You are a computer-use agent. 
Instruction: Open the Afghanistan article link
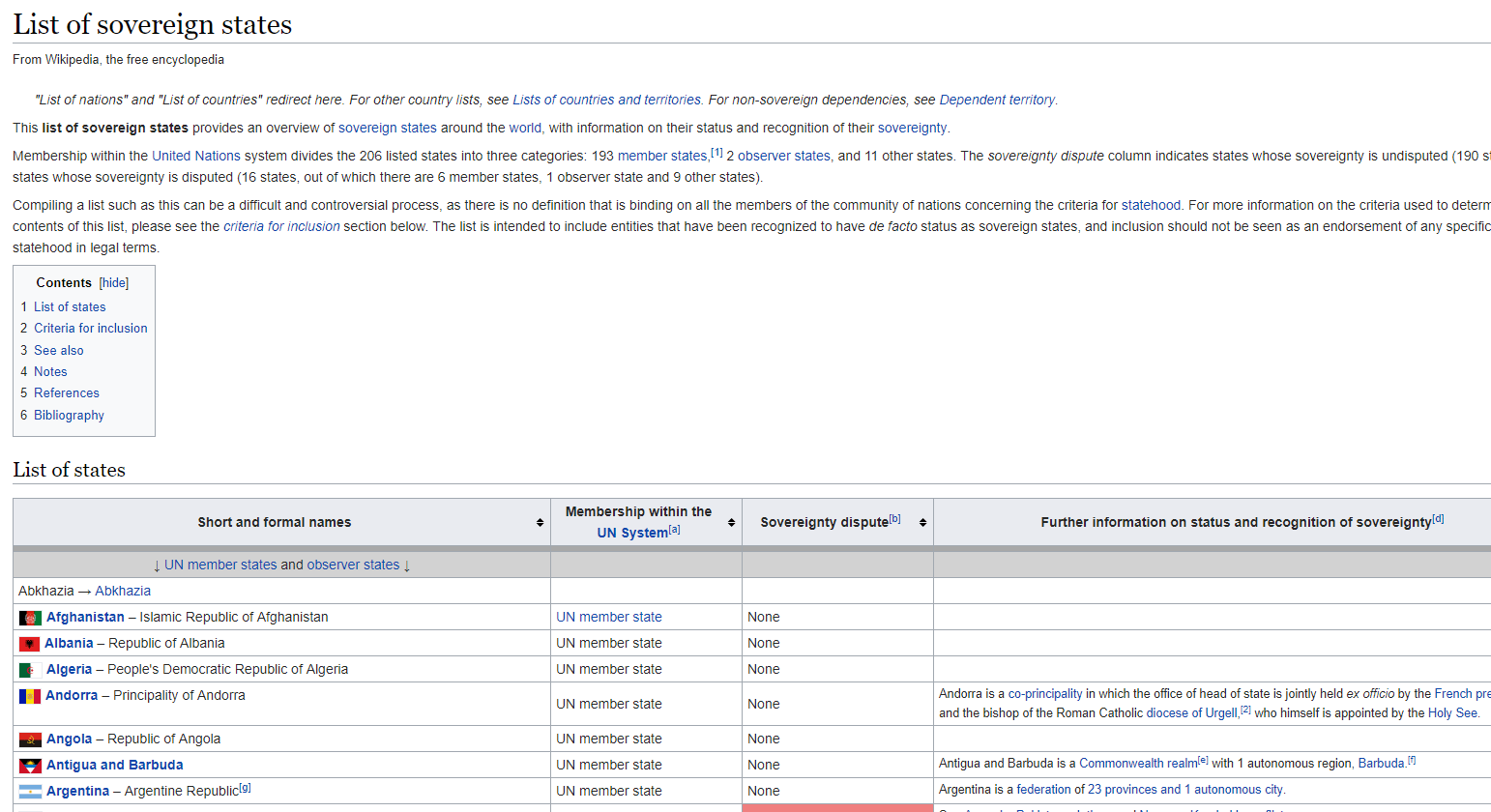(x=85, y=617)
